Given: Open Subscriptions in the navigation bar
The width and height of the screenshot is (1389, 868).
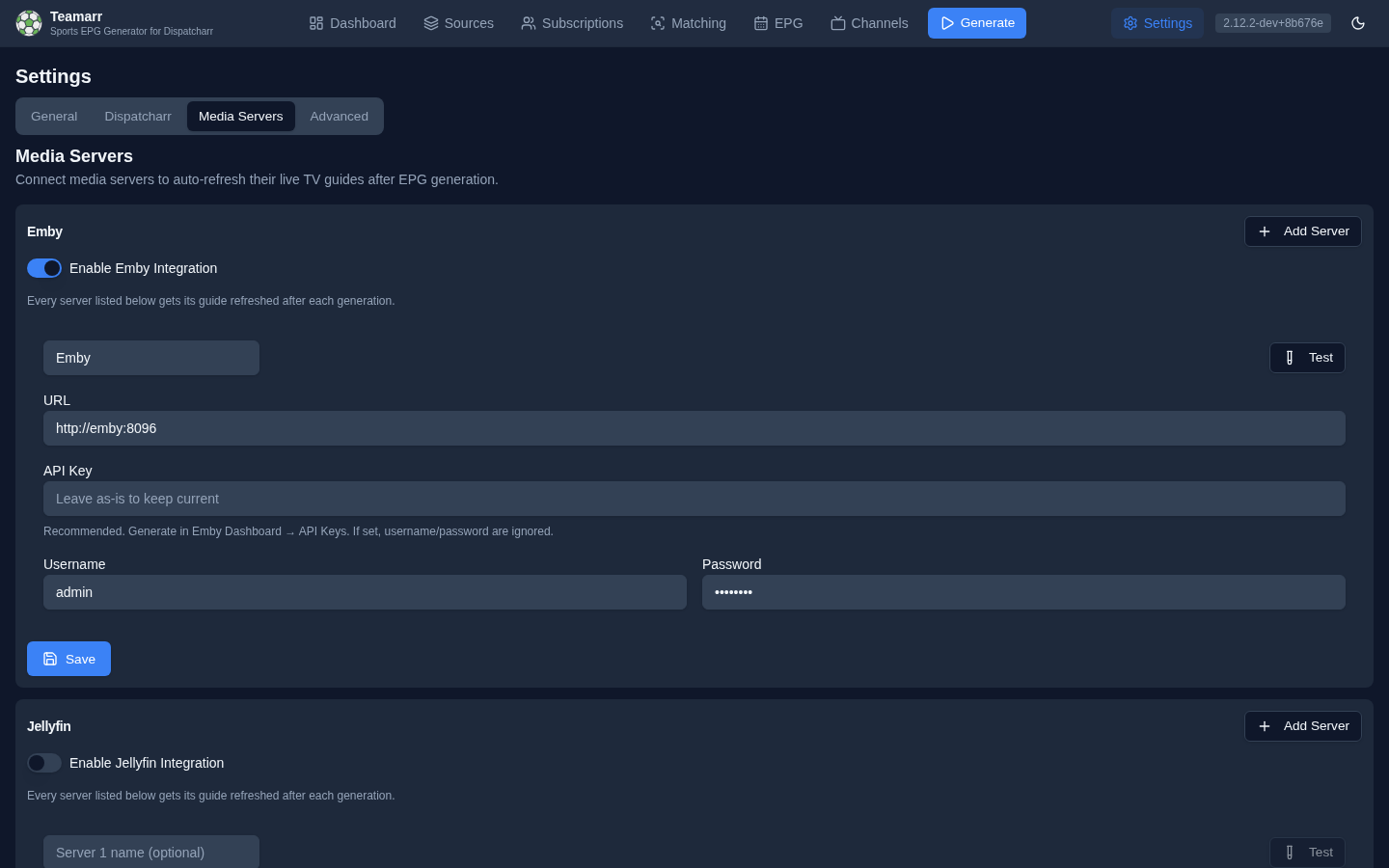Looking at the screenshot, I should click(x=572, y=23).
